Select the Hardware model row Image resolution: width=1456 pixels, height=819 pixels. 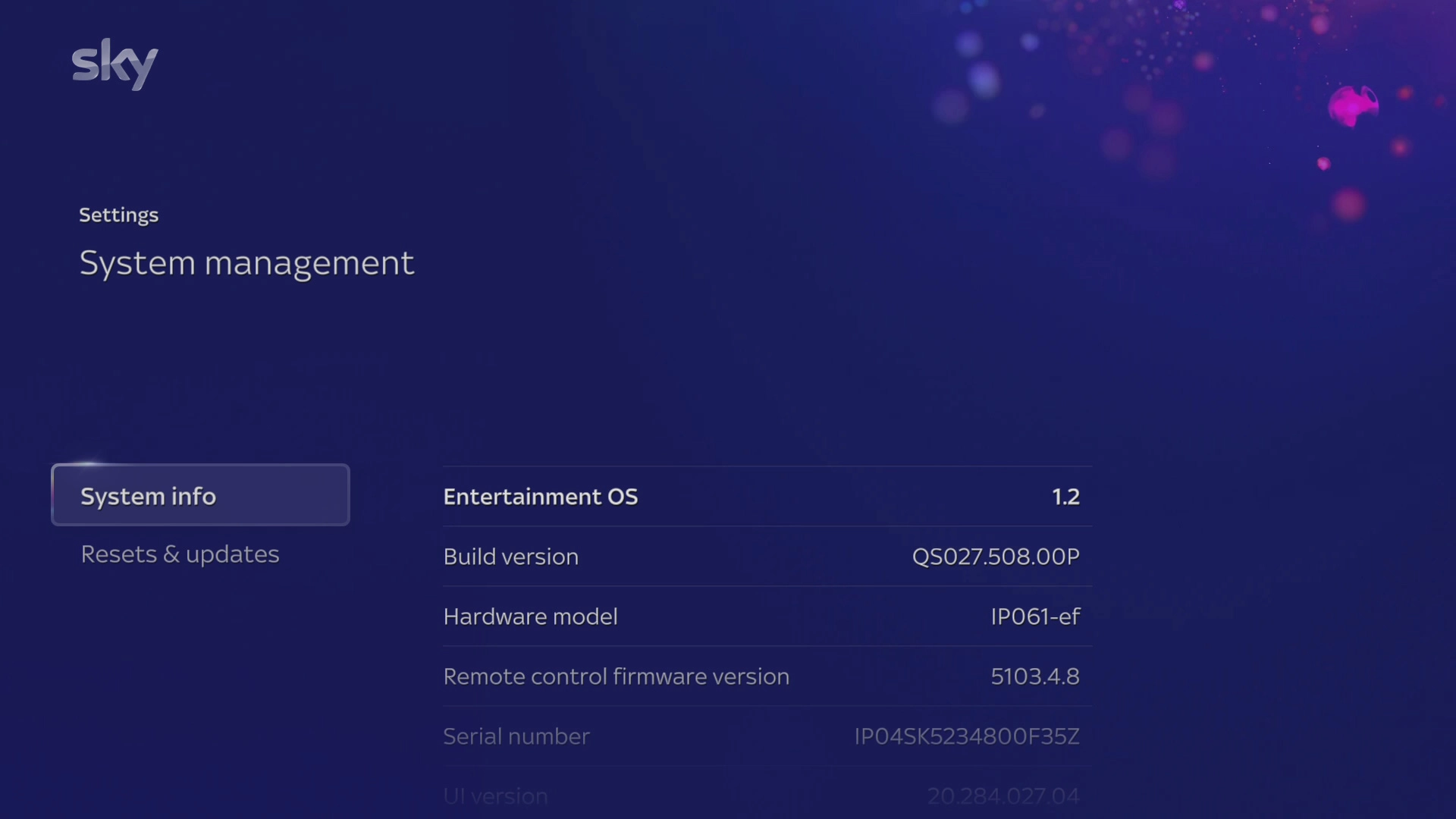530,617
